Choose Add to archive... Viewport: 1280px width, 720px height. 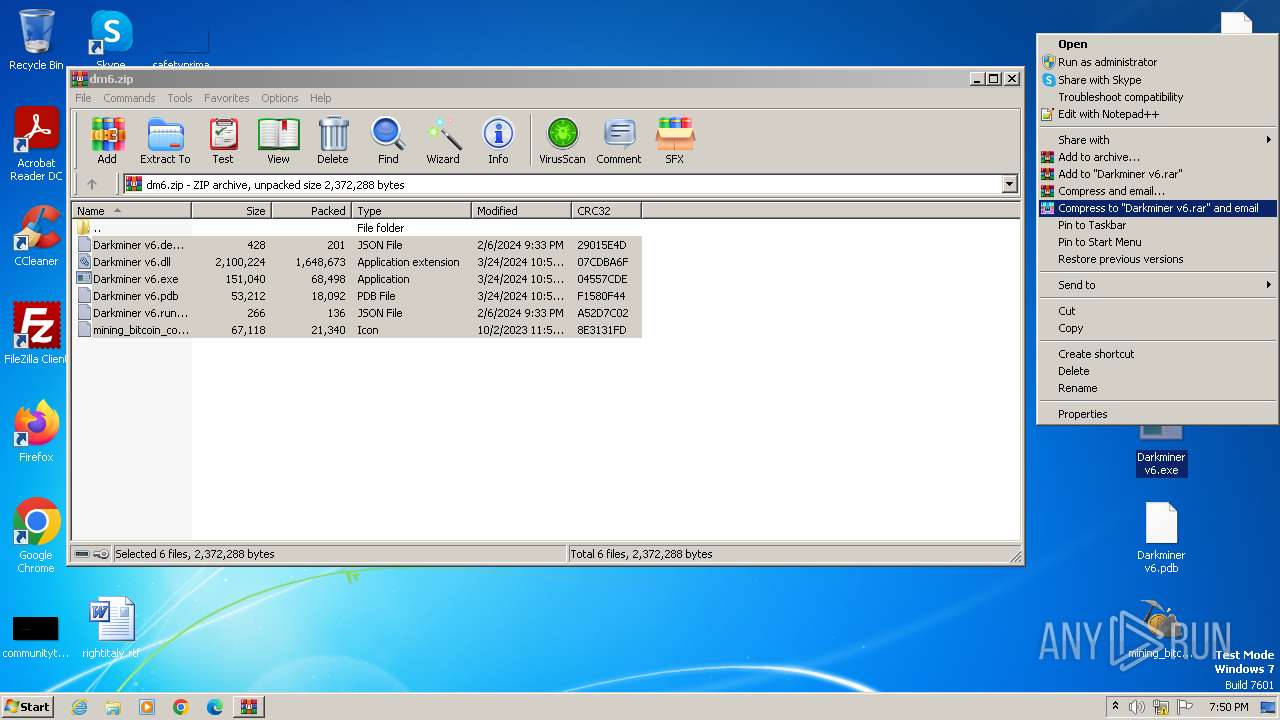(1157, 157)
